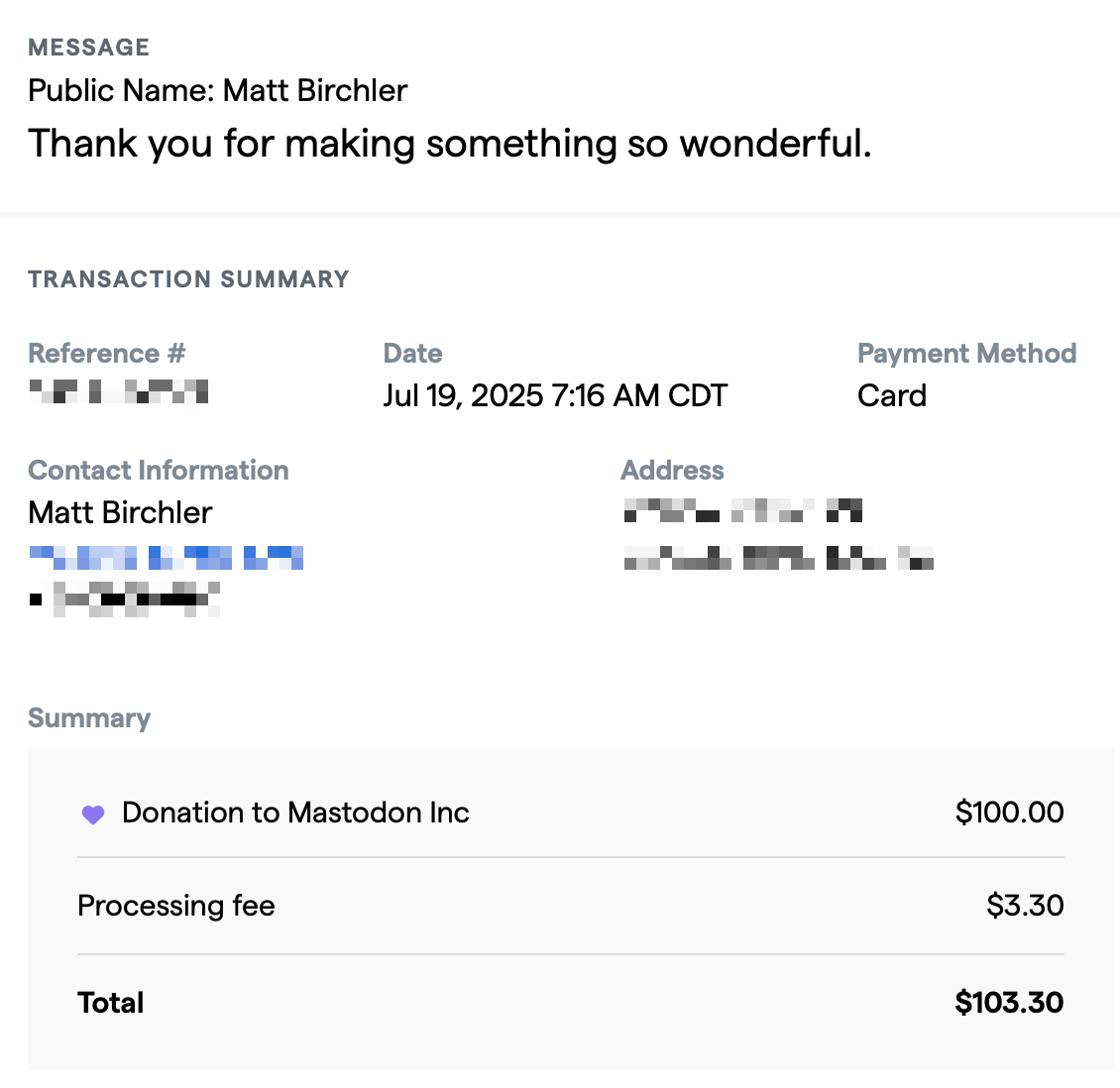
Task: Click the Donation to Mastodon Inc label
Action: (294, 813)
